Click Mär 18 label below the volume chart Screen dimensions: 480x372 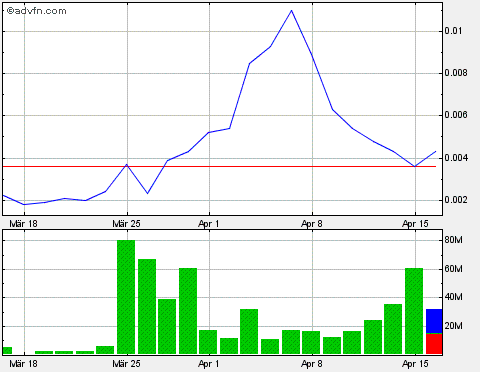(23, 364)
